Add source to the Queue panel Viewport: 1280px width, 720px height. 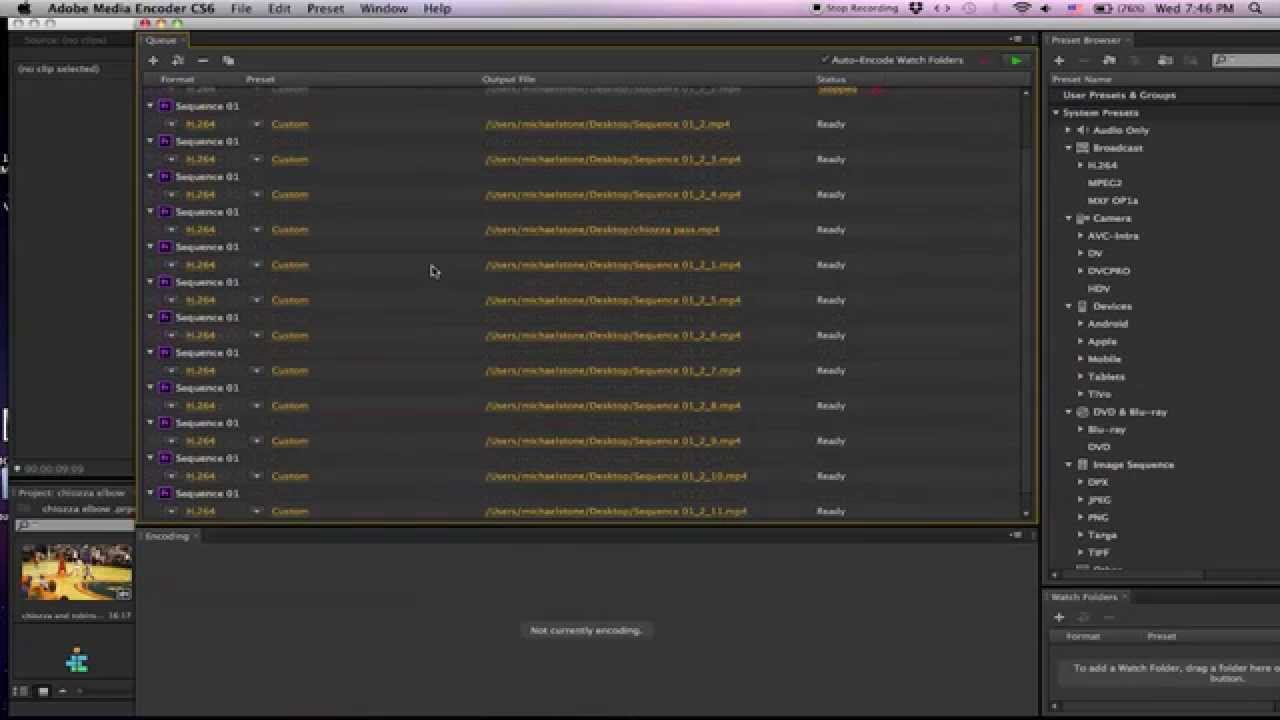(x=153, y=60)
